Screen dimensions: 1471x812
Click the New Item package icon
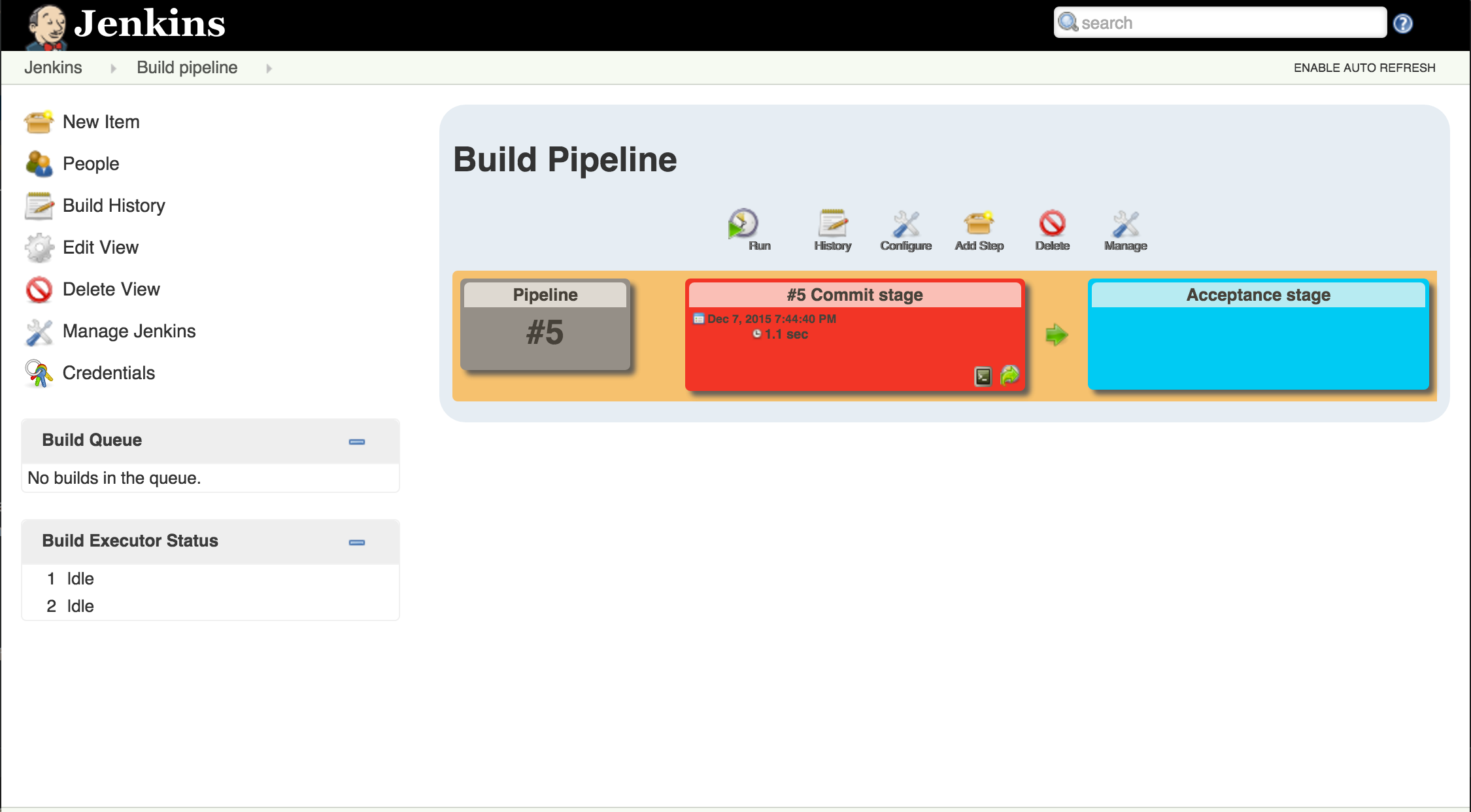point(39,122)
